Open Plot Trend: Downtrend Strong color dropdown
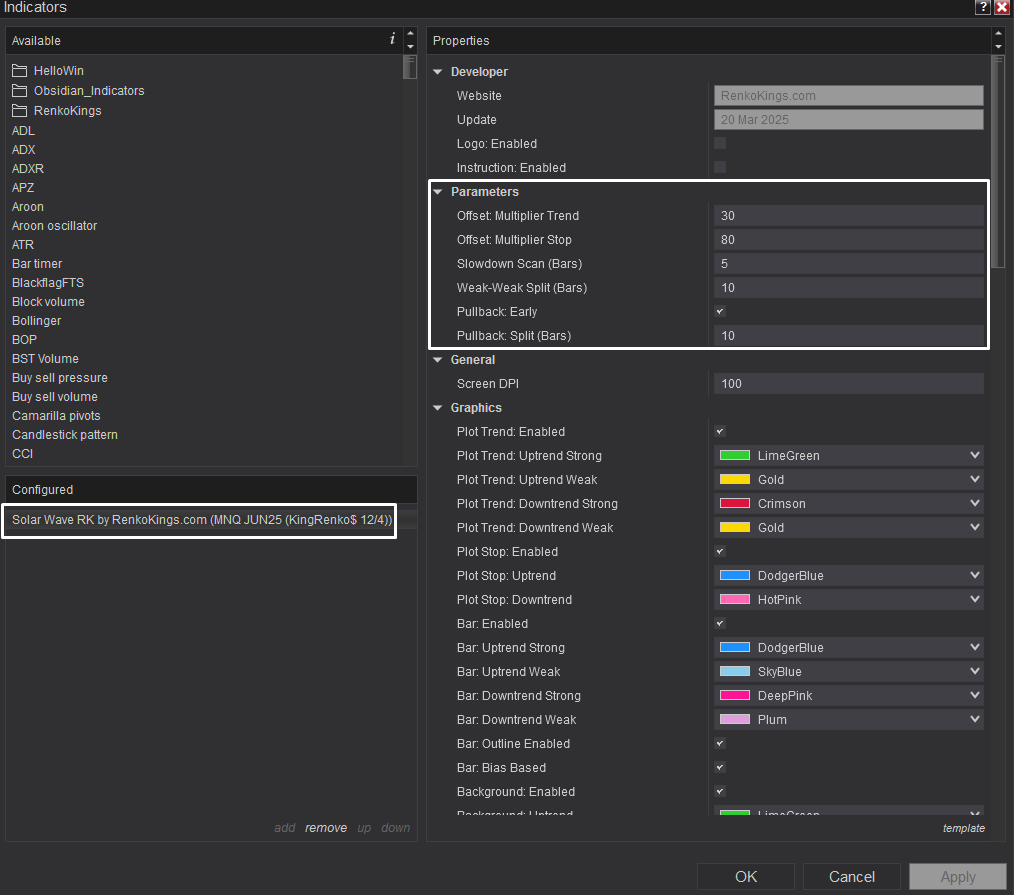 (848, 503)
